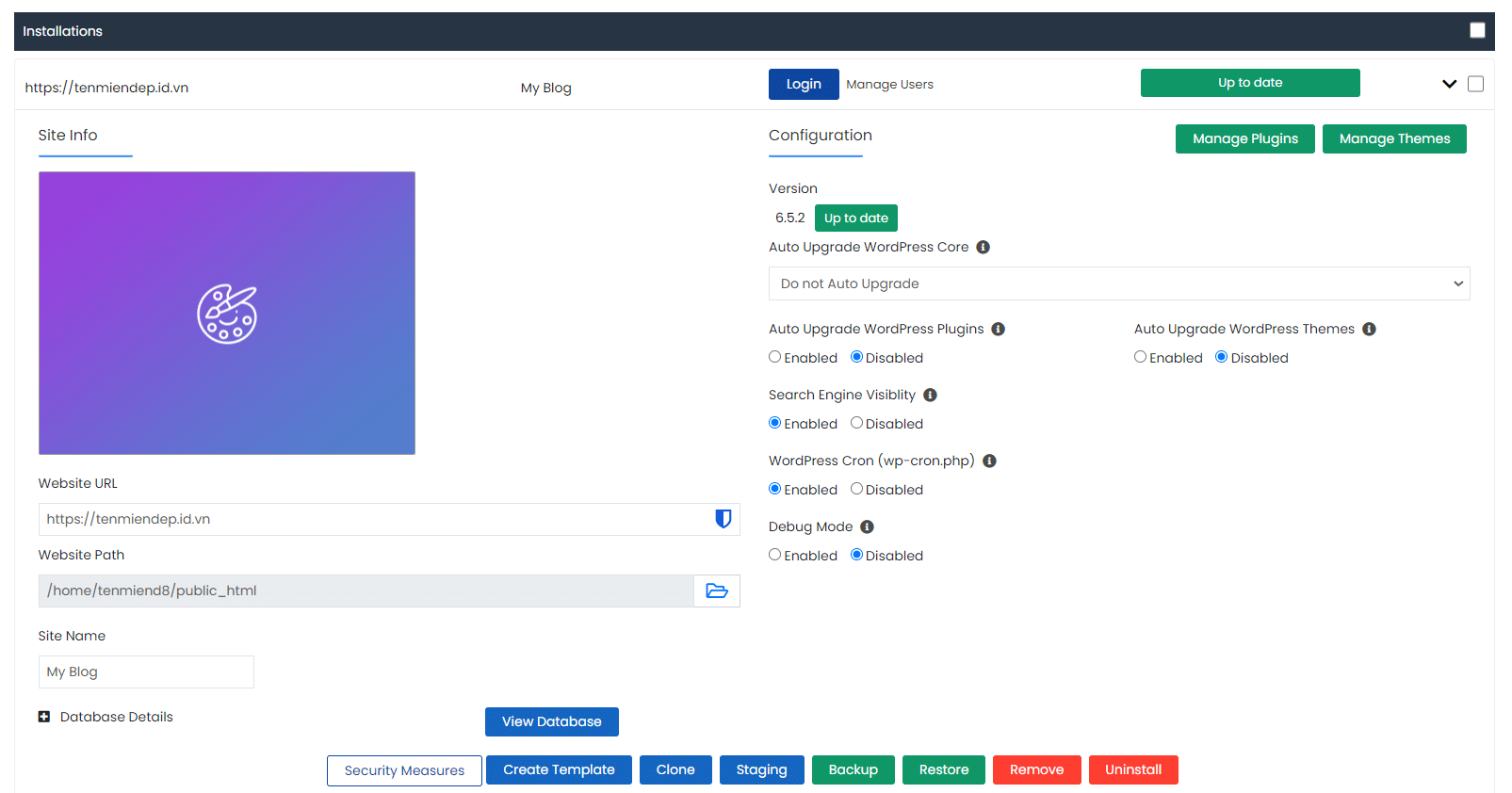Click the version number 6.5.2
1512x793 pixels.
click(x=790, y=218)
